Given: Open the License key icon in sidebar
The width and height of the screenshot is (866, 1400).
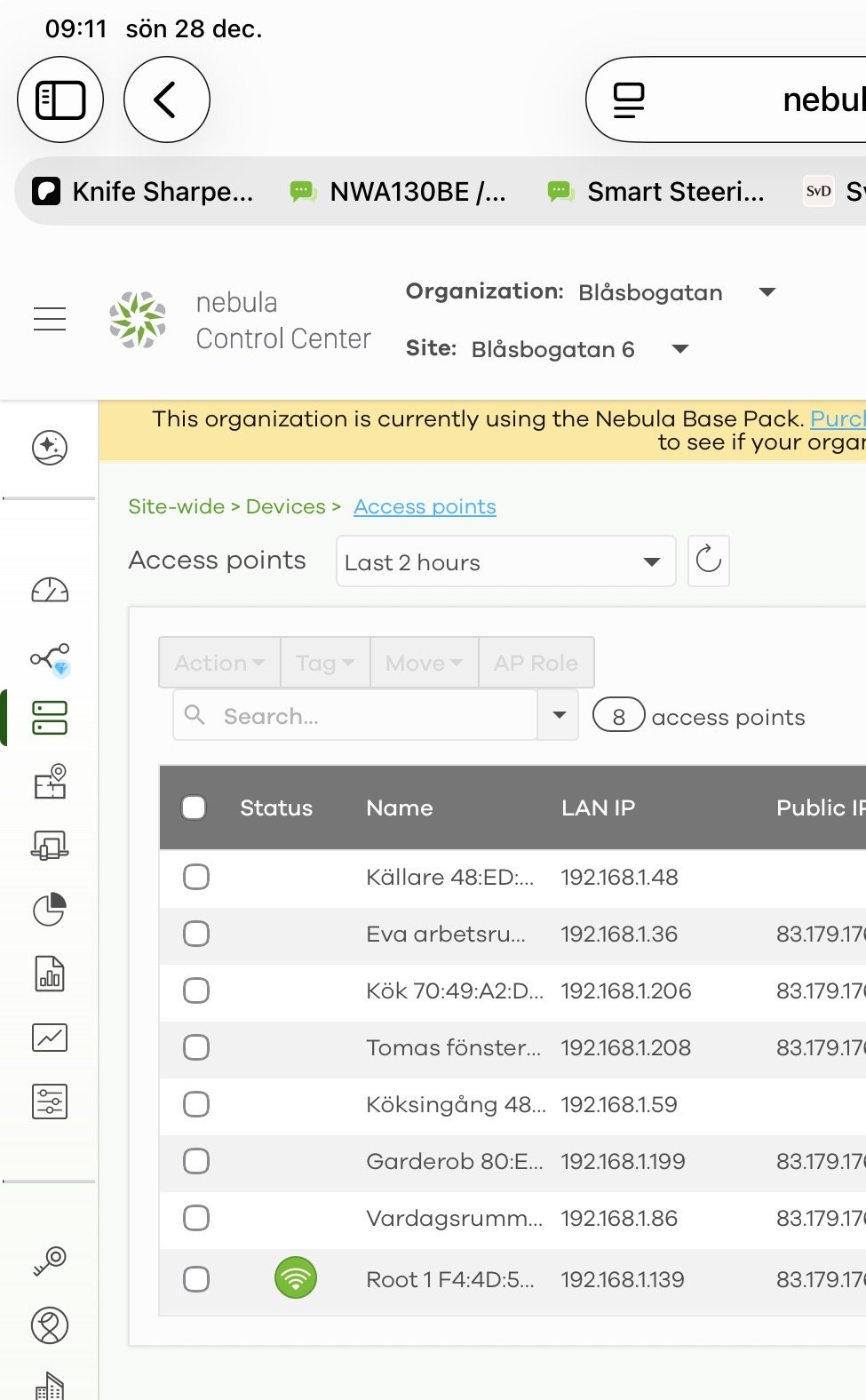Looking at the screenshot, I should pyautogui.click(x=50, y=1261).
